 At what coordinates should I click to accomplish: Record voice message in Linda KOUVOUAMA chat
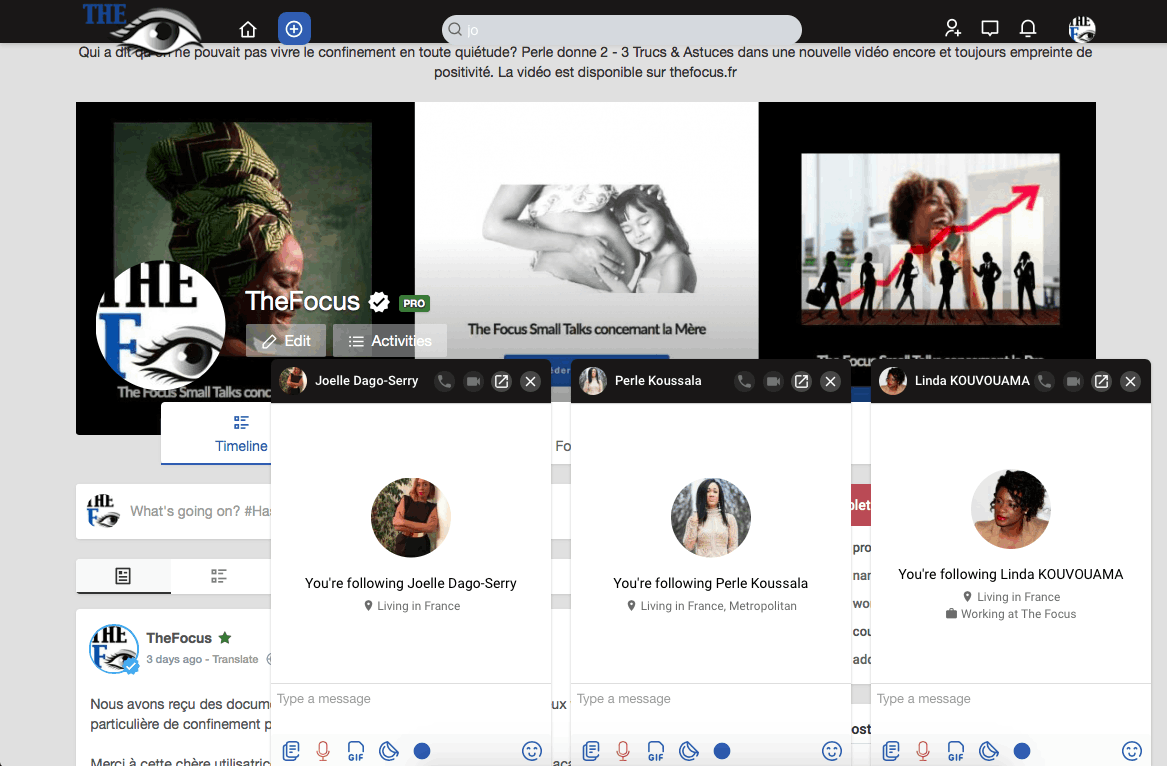923,750
